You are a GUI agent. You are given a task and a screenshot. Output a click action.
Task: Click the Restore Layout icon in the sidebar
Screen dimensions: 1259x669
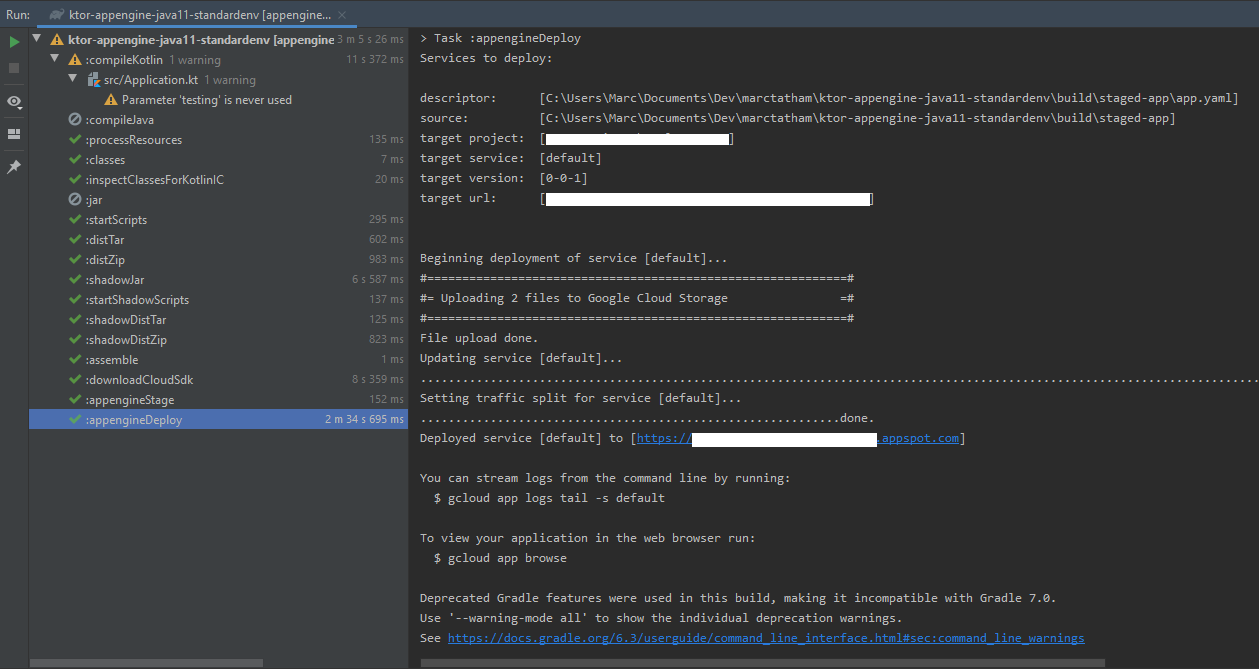pyautogui.click(x=14, y=134)
